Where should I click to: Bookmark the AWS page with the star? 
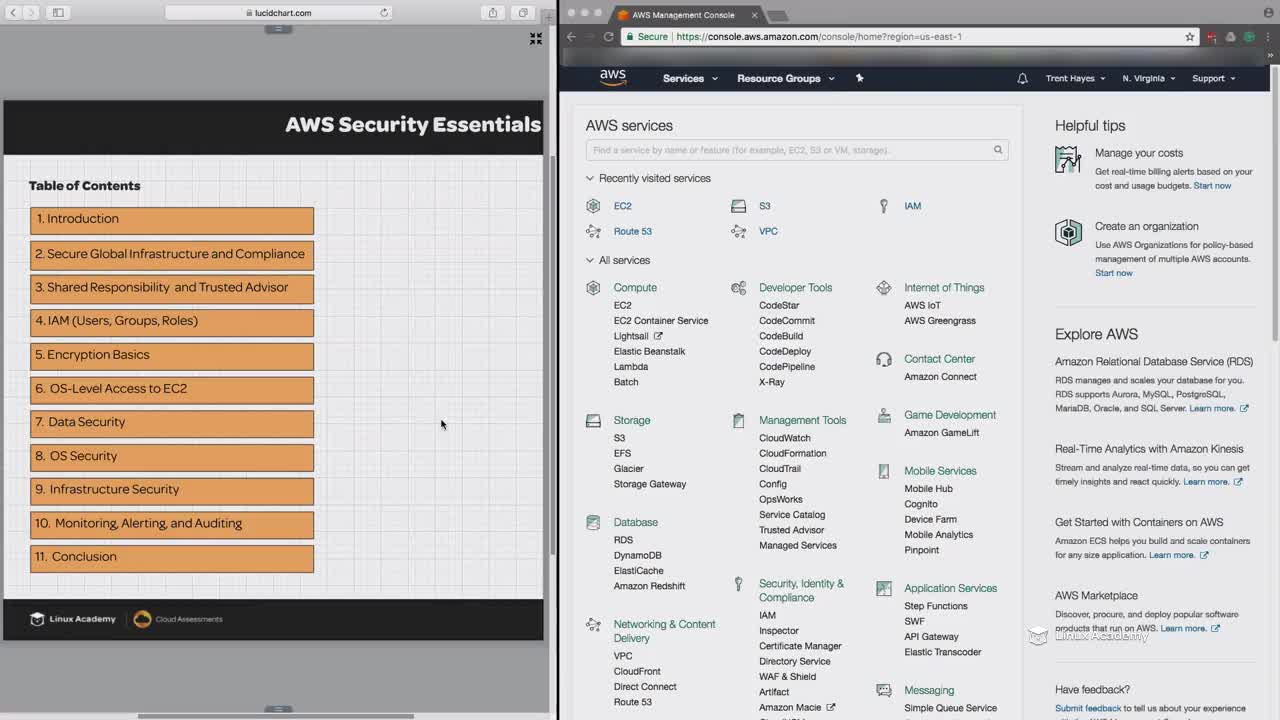pyautogui.click(x=1189, y=37)
